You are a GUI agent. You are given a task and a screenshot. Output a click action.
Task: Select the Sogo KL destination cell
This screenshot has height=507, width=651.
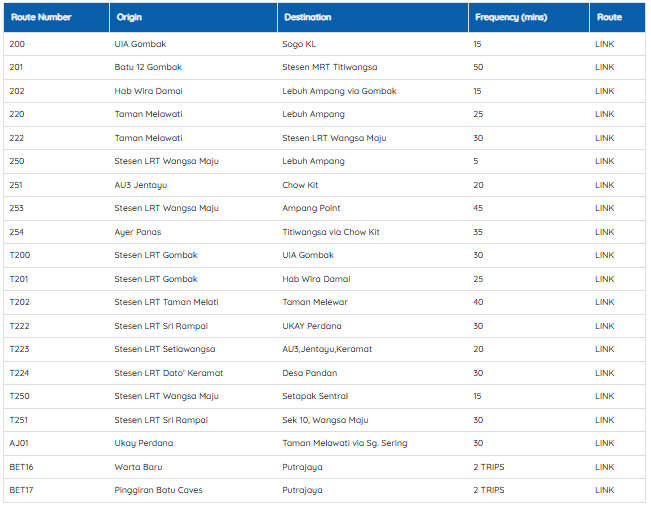(300, 44)
